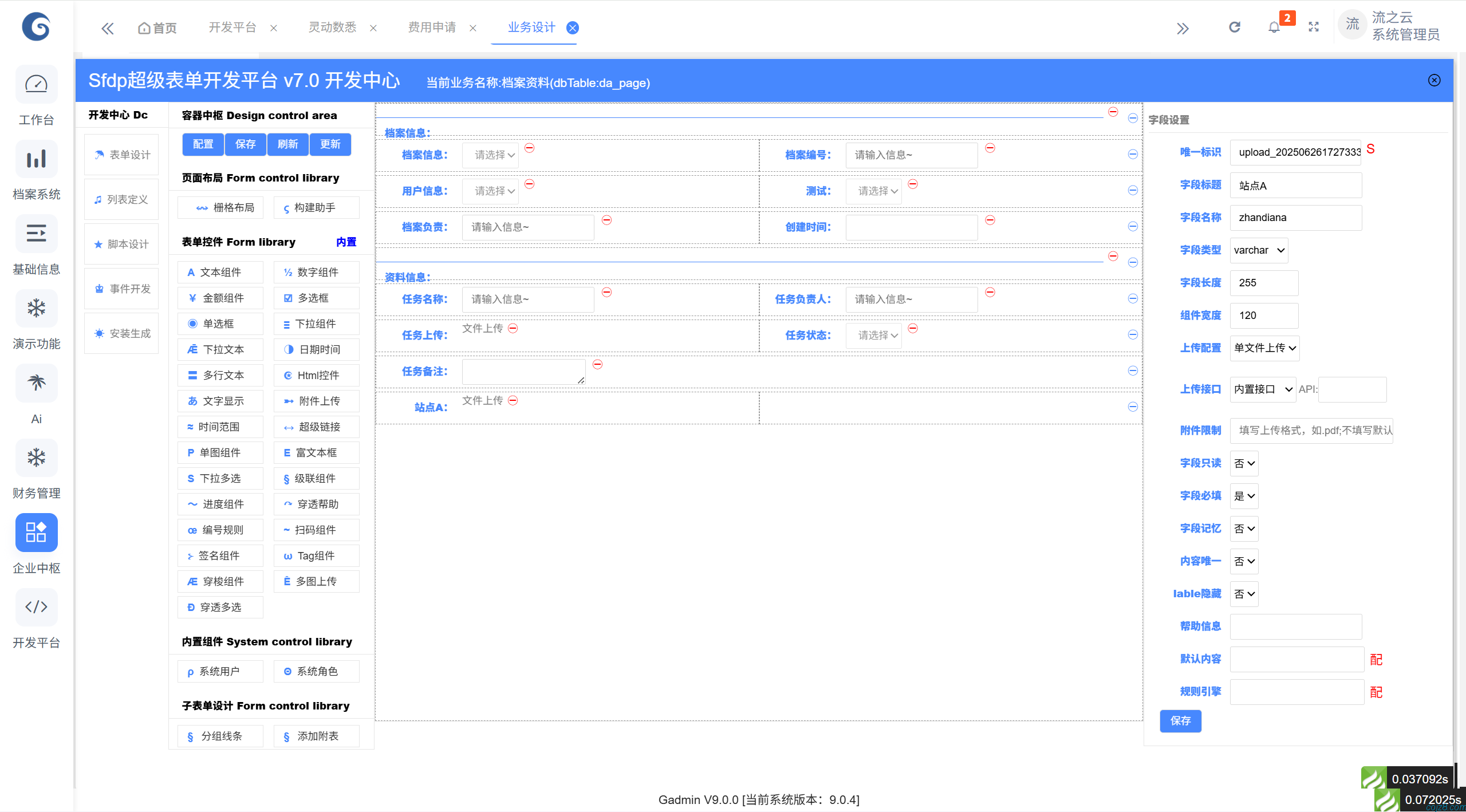The width and height of the screenshot is (1466, 812).
Task: Click 保存 in the field settings panel
Action: point(1181,721)
